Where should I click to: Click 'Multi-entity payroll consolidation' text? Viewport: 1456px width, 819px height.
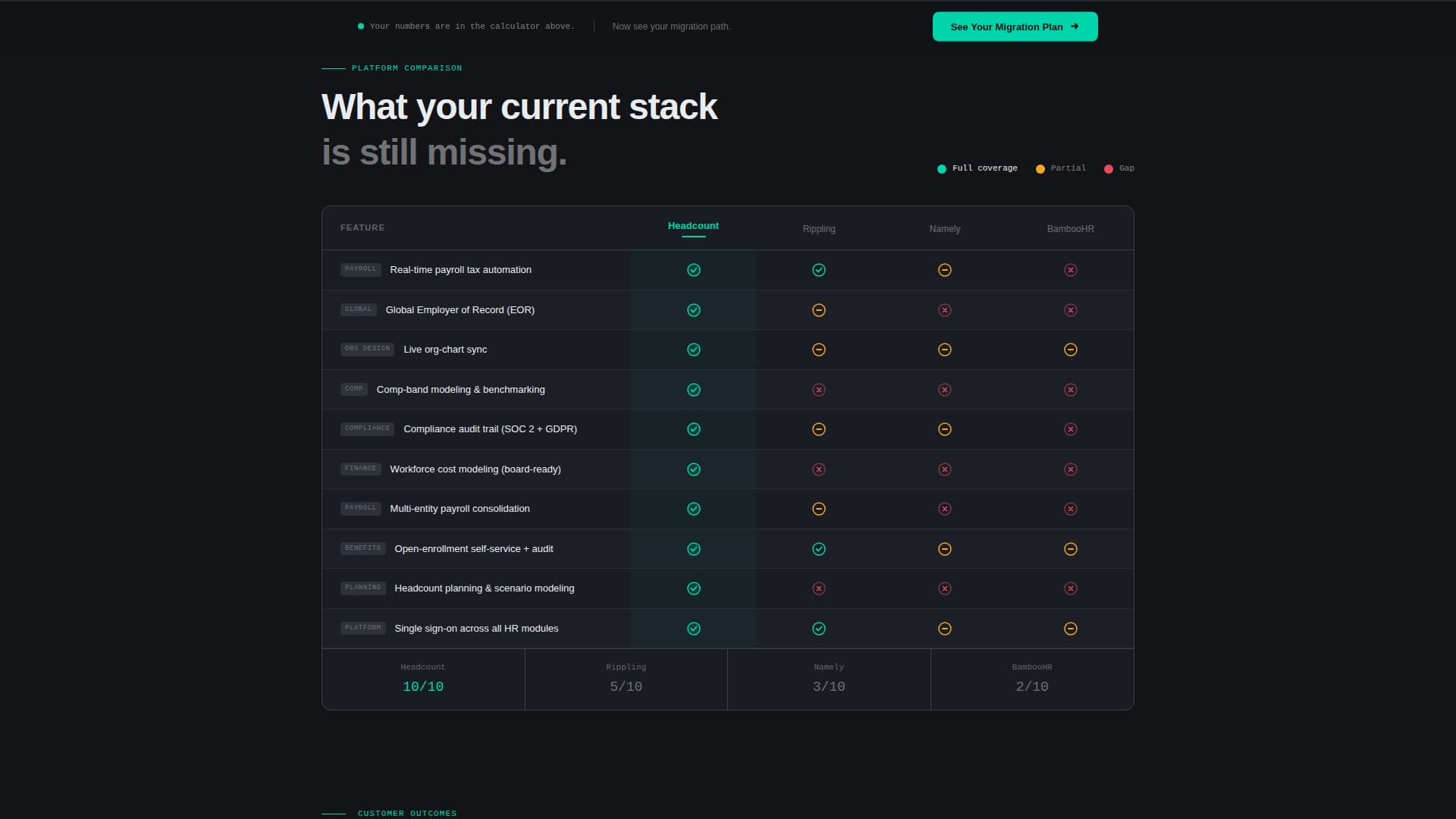click(x=460, y=509)
